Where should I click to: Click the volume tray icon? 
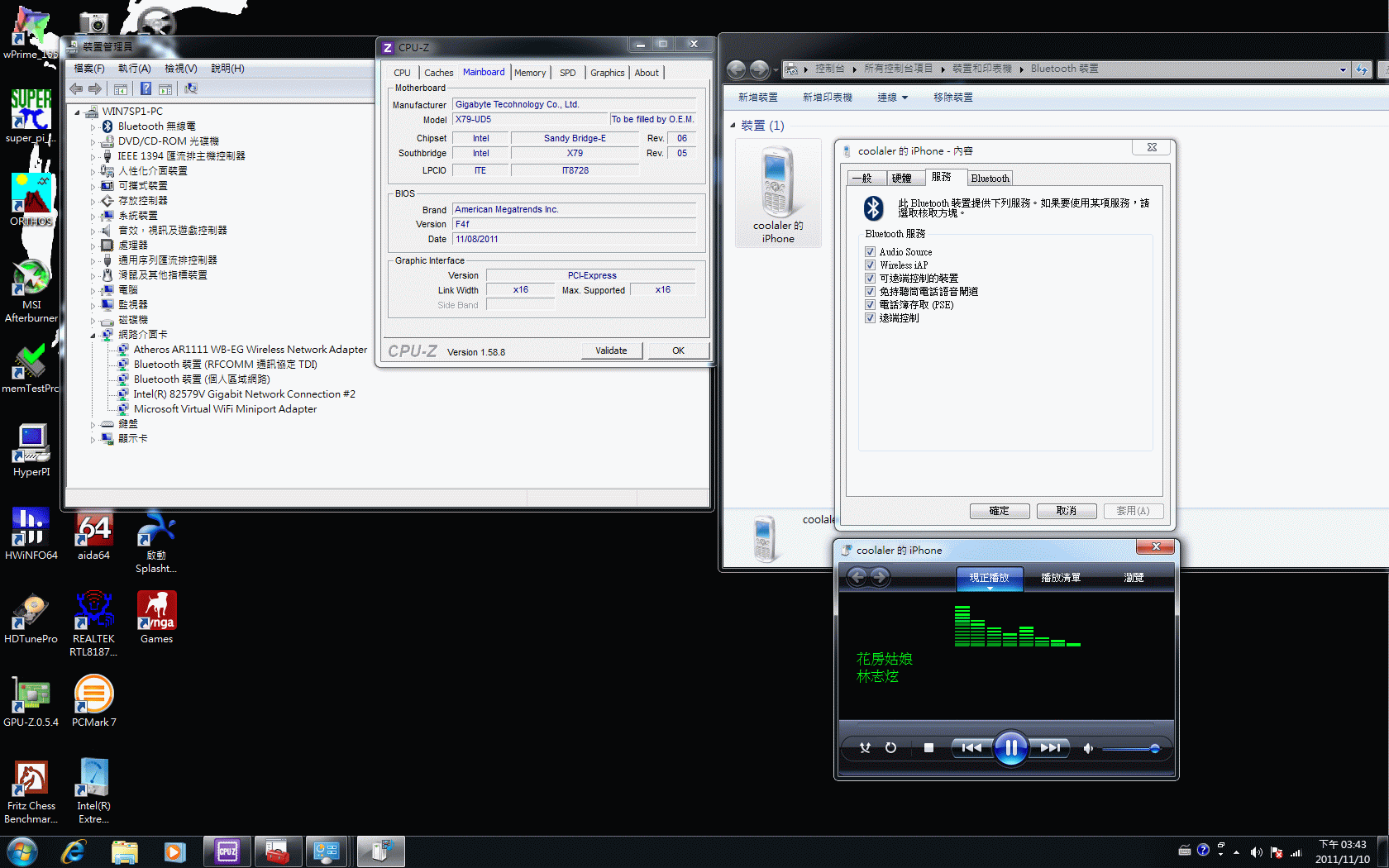tap(1256, 851)
